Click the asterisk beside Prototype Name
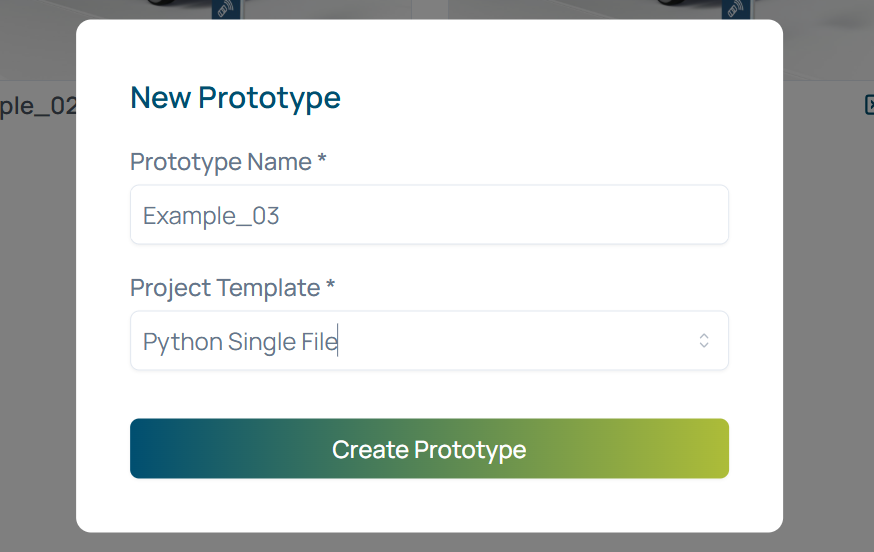Screen dimensions: 874x552 click(x=322, y=160)
